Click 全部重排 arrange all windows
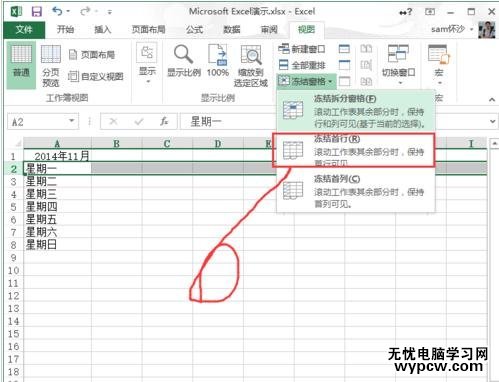 (x=302, y=65)
